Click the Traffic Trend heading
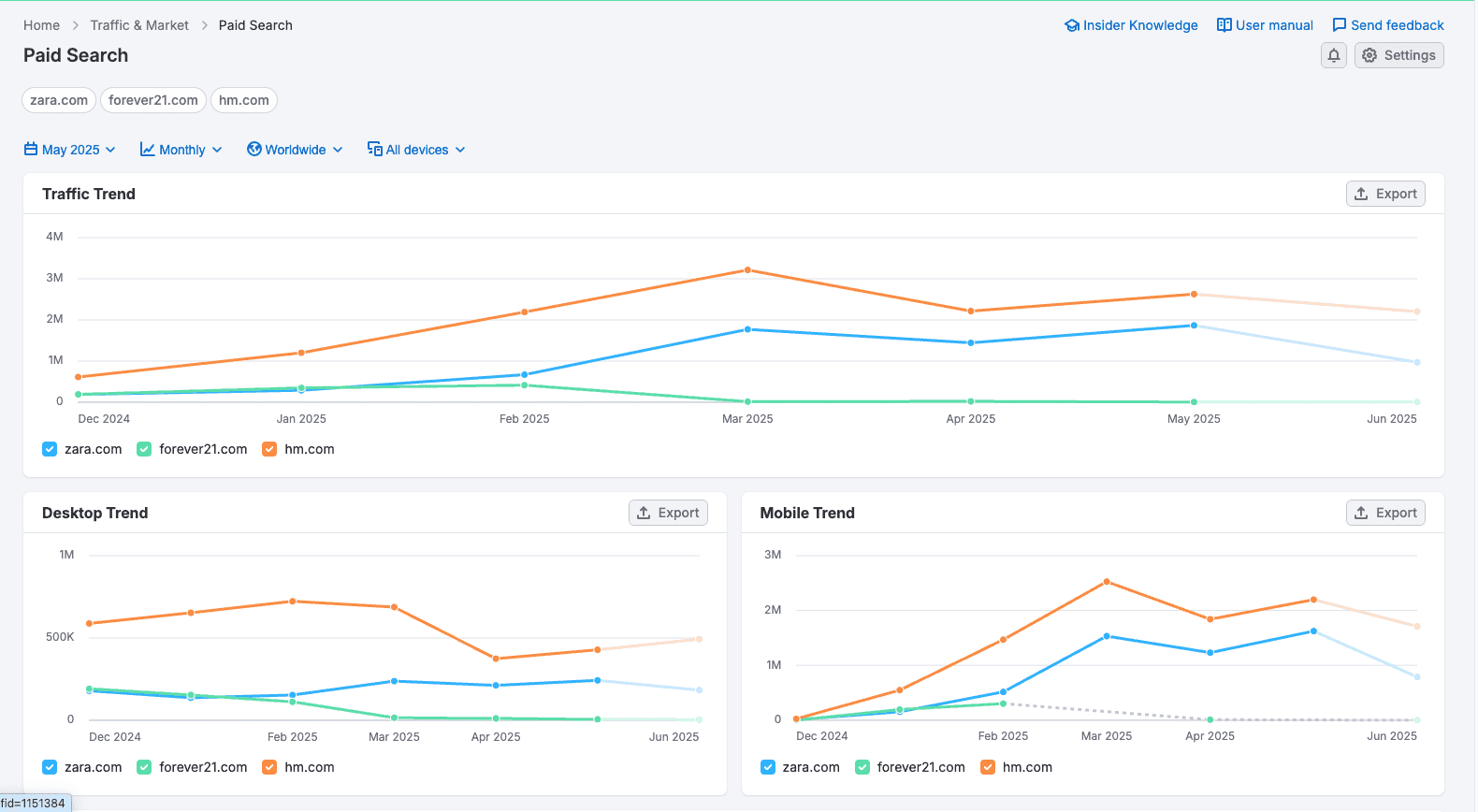Viewport: 1478px width, 812px height. pyautogui.click(x=89, y=194)
